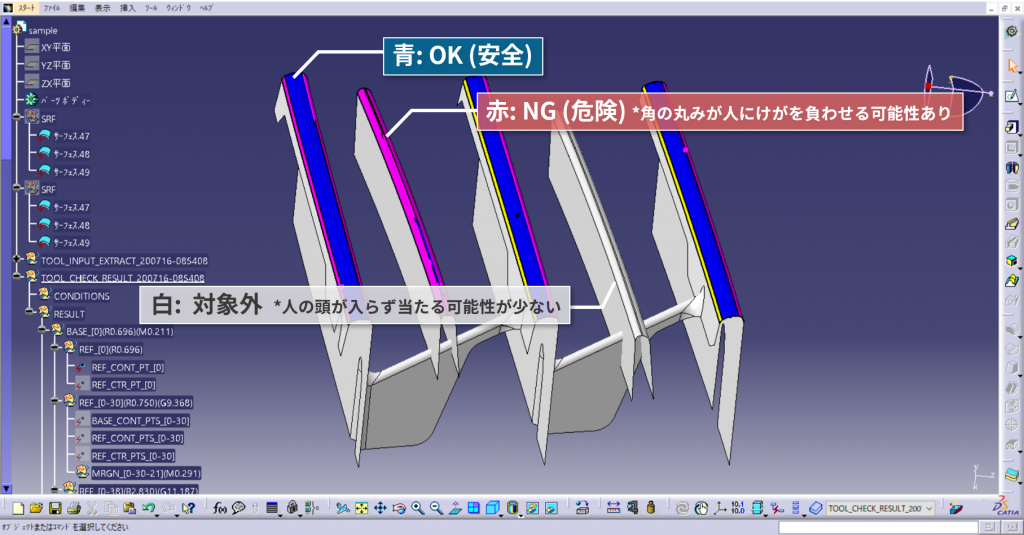Collapse the REF_[0](R0.696) node
The image size is (1024, 535).
coord(56,349)
